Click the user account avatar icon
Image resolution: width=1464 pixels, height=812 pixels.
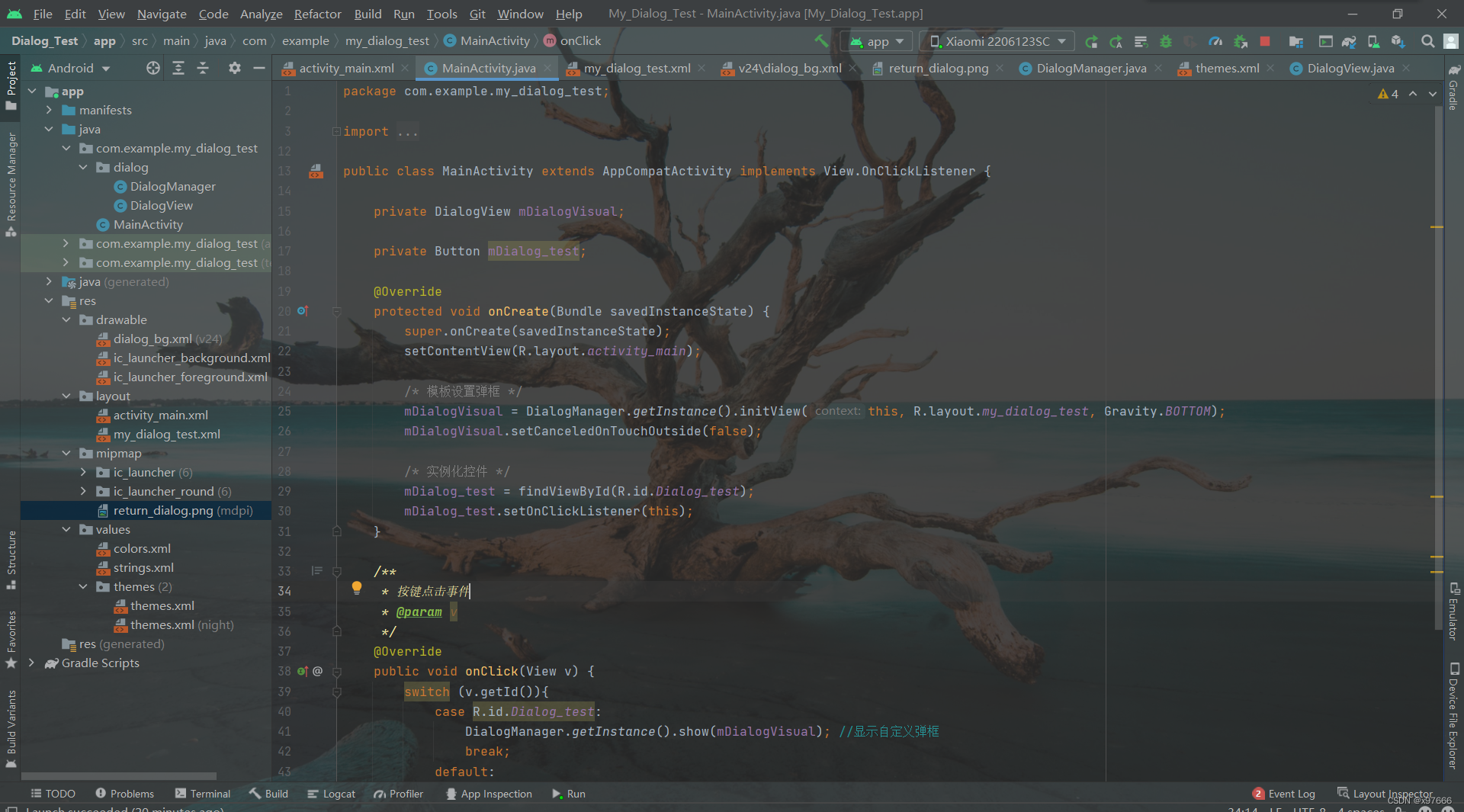(x=1451, y=41)
